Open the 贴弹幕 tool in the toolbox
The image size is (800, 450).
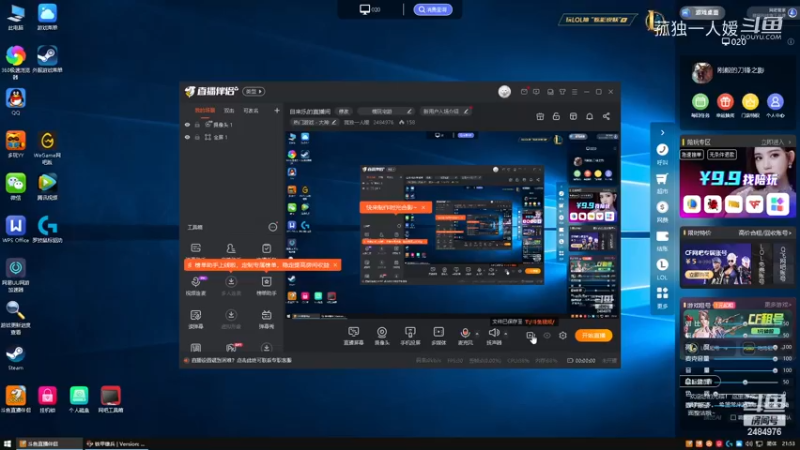(x=196, y=319)
